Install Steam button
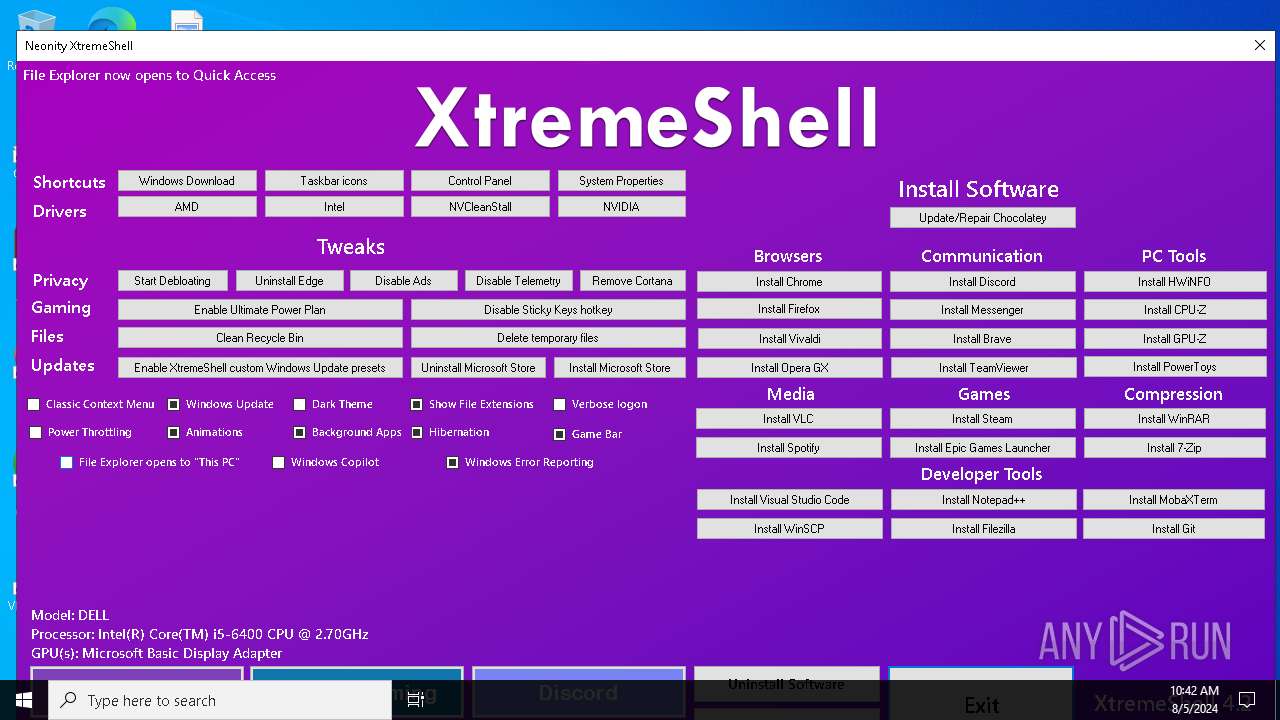Image resolution: width=1280 pixels, height=720 pixels. 982,419
